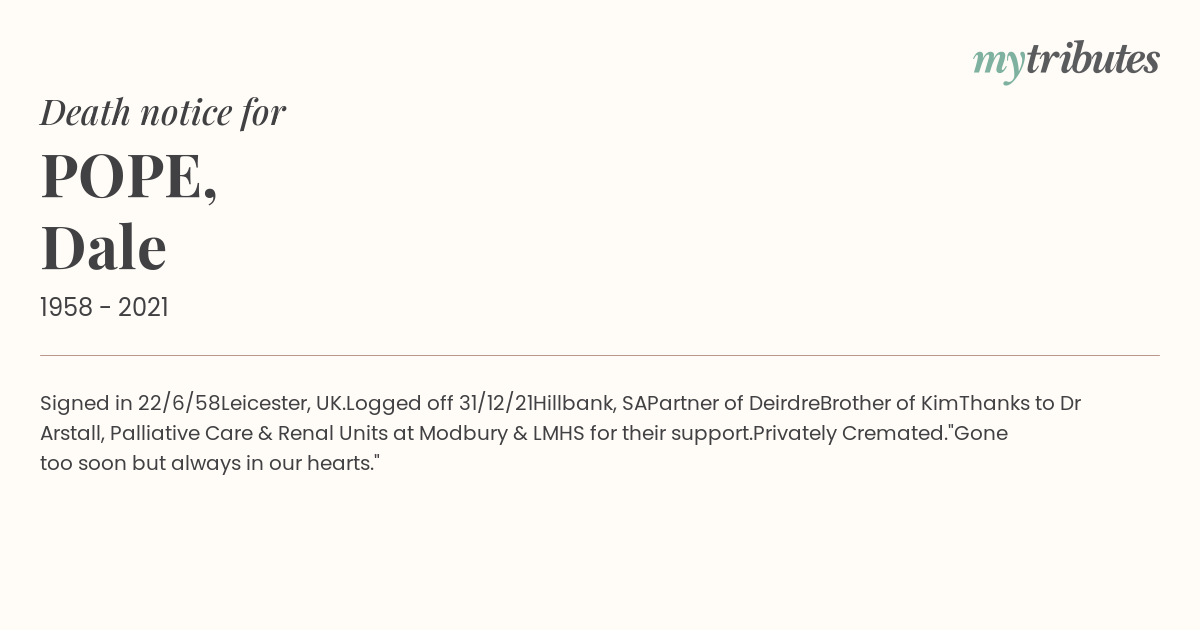The width and height of the screenshot is (1200, 630).
Task: Click the horizontal divider line
Action: click(x=600, y=355)
